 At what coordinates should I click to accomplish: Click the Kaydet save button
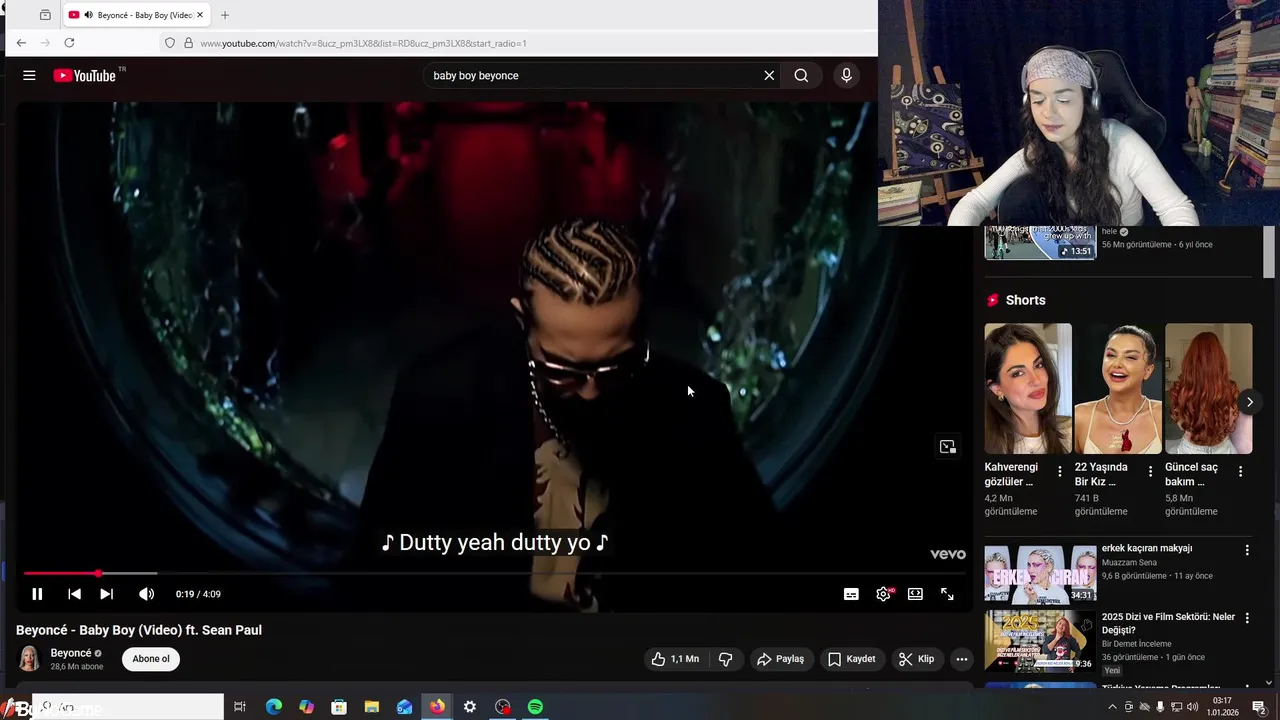coord(851,659)
